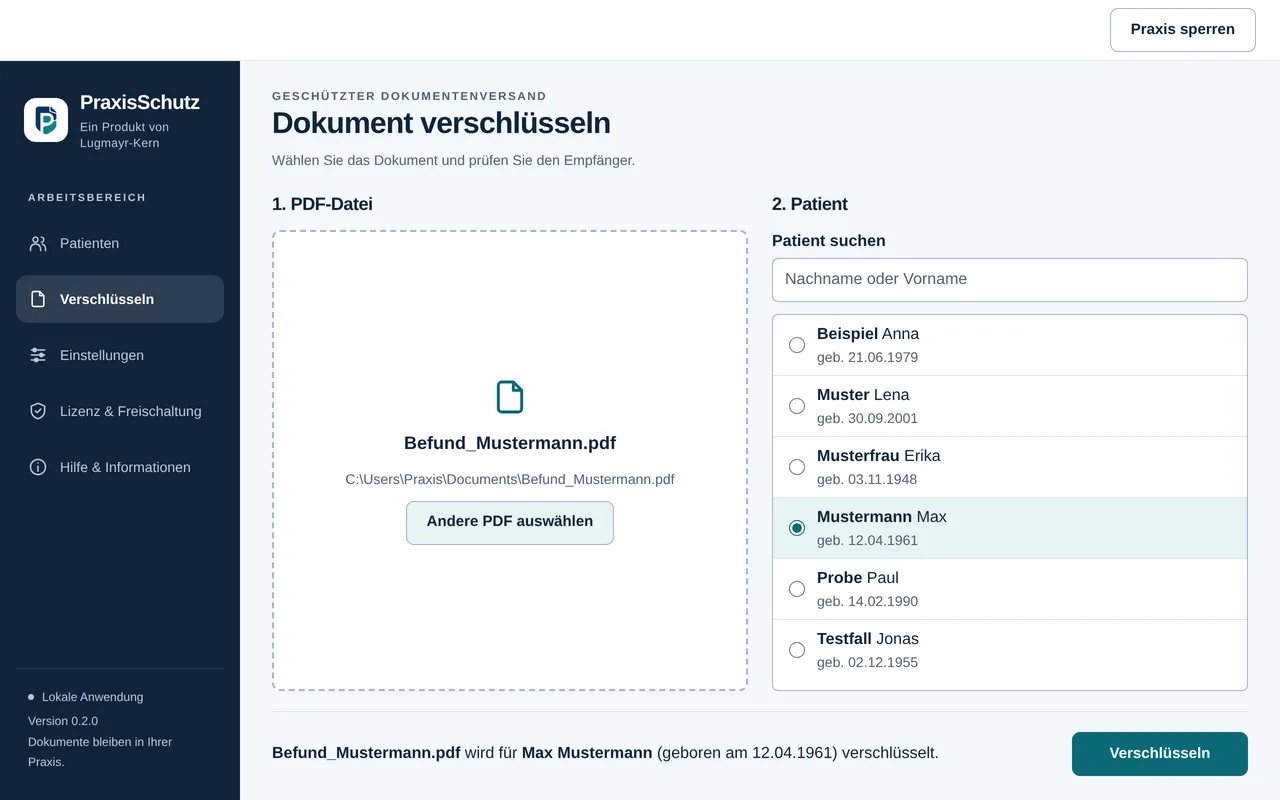Select the Beispiel Anna radio button
This screenshot has width=1280, height=800.
(797, 345)
